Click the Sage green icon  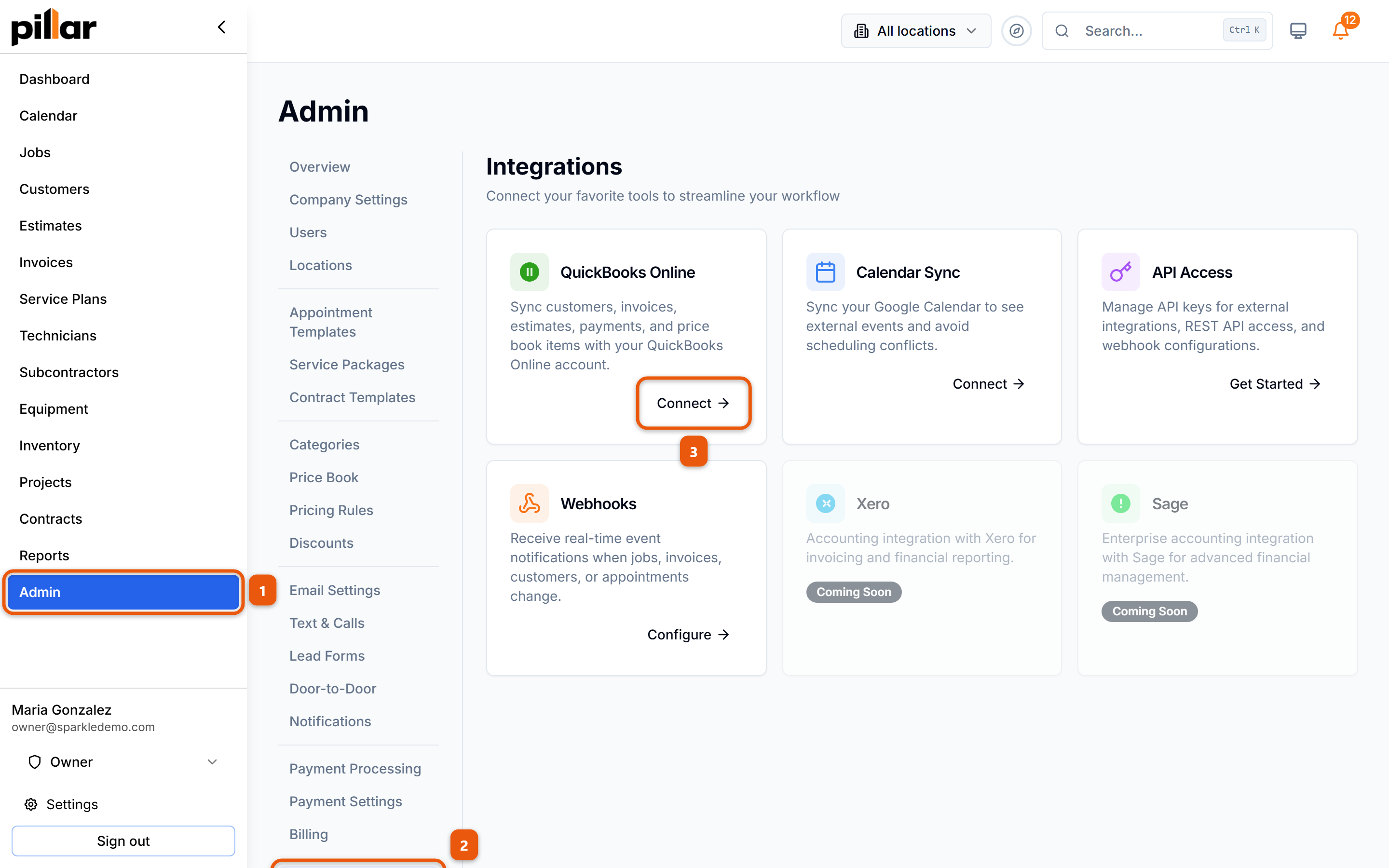point(1120,503)
